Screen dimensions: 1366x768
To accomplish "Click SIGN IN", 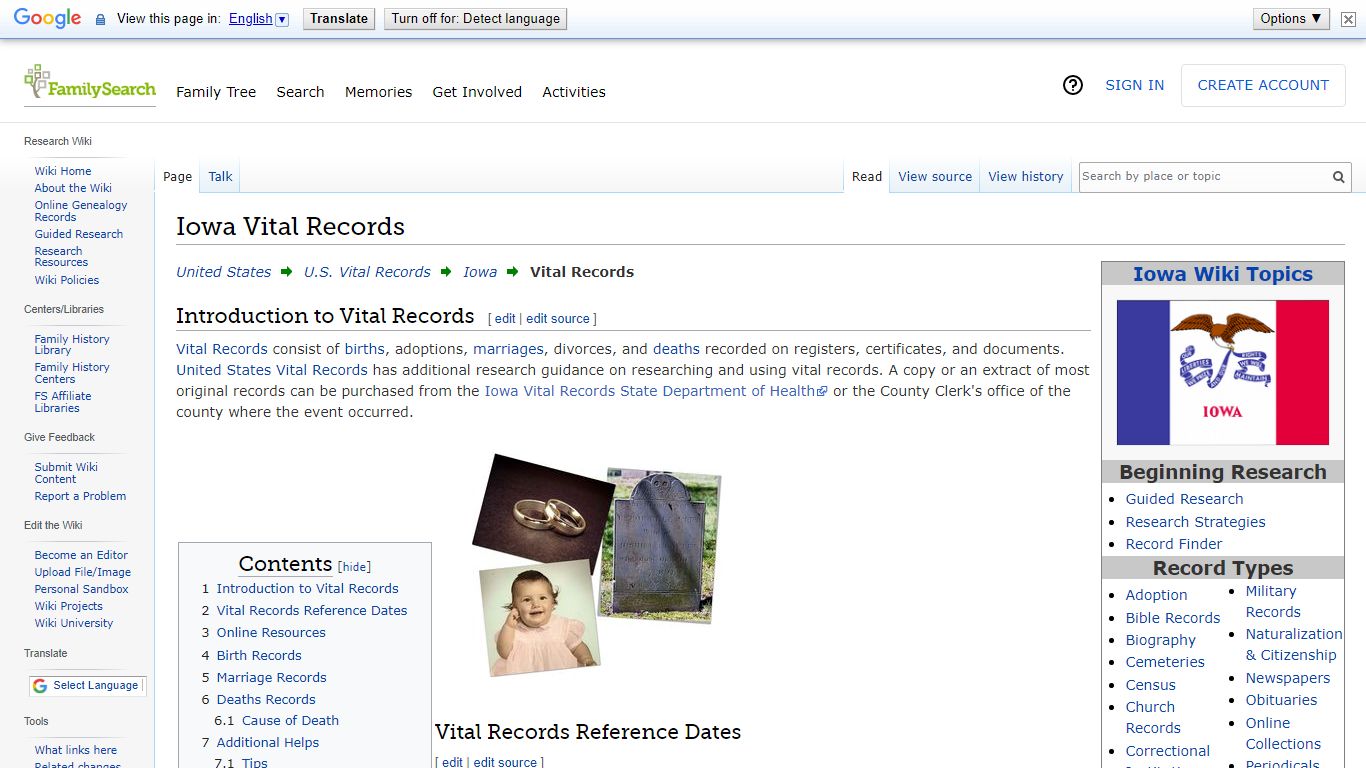I will (x=1134, y=86).
